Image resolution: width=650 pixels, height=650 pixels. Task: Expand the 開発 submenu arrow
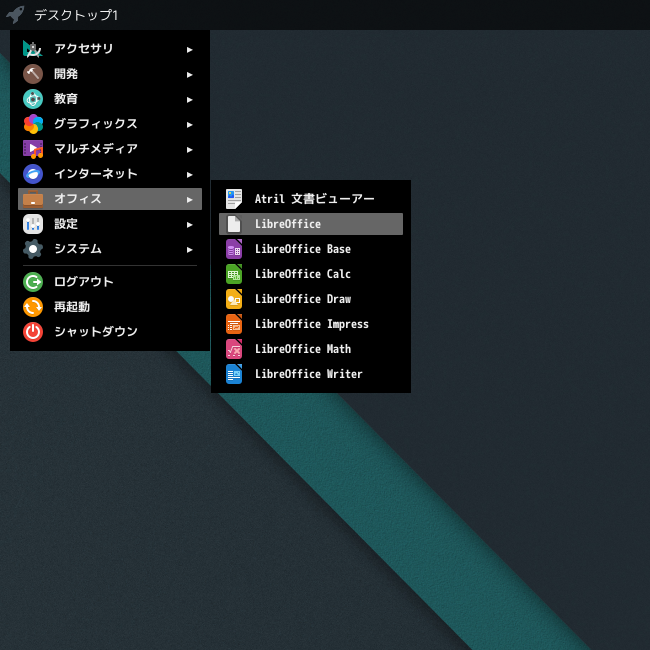(189, 75)
